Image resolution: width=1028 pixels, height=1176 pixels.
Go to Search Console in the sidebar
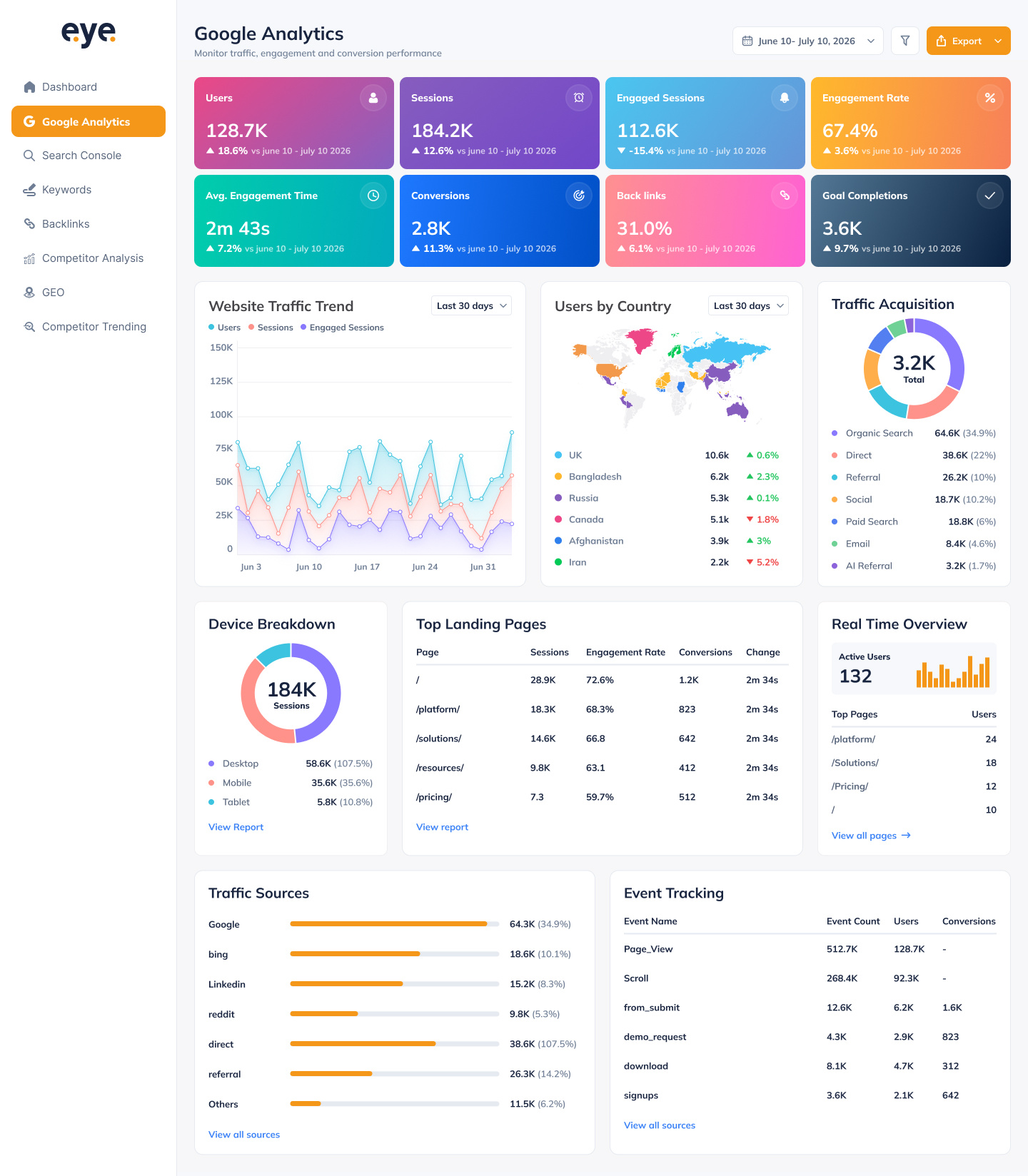tap(89, 156)
